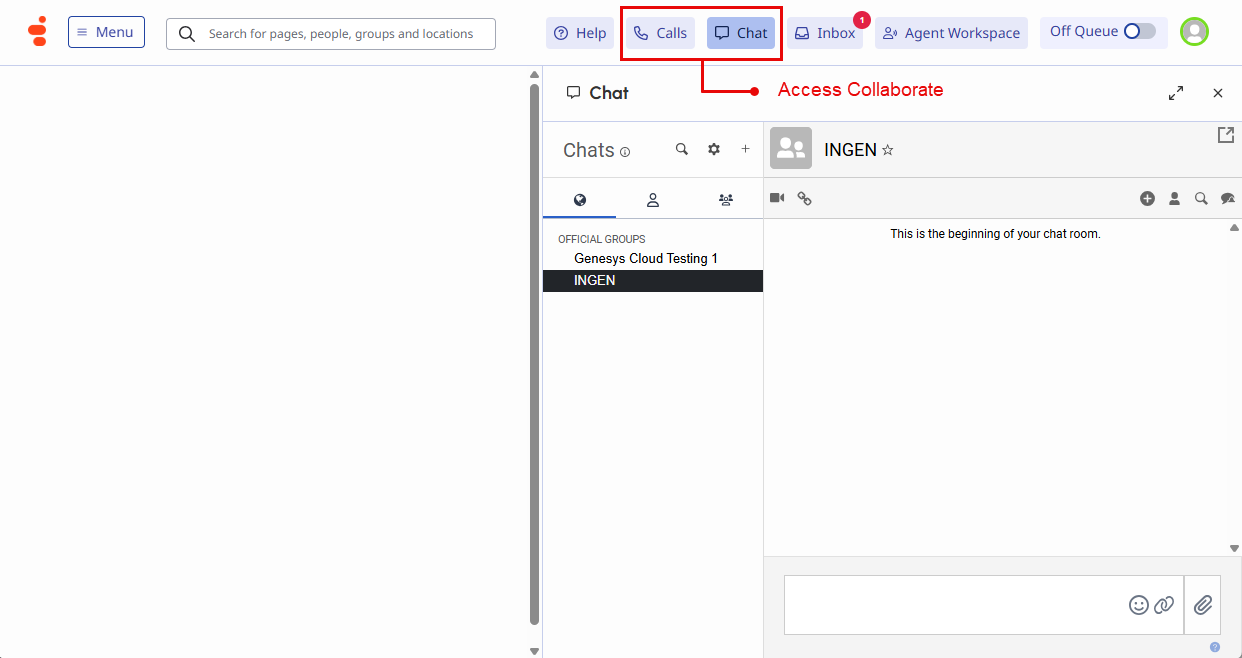Toggle the Off Queue switch

pyautogui.click(x=1139, y=31)
